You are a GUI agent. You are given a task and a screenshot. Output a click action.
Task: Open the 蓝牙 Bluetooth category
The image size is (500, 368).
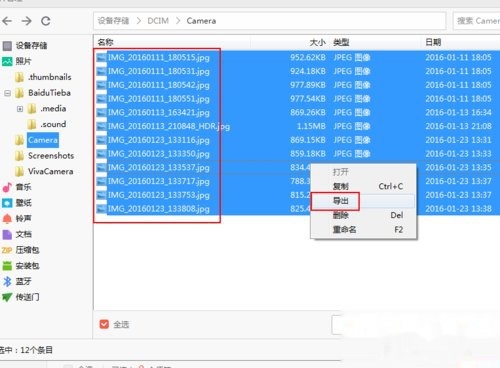[17, 281]
